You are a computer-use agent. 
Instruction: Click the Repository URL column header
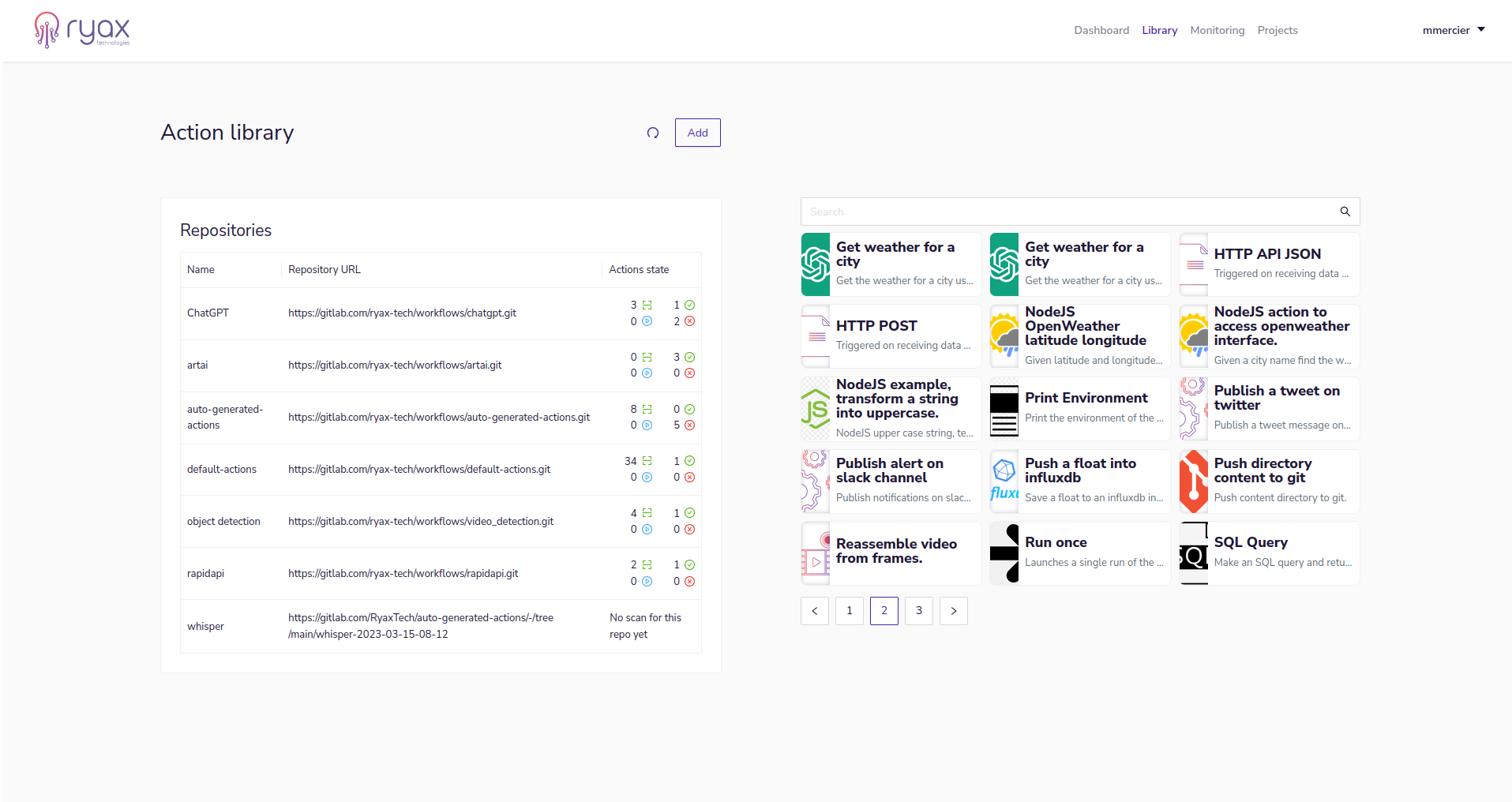pyautogui.click(x=325, y=270)
